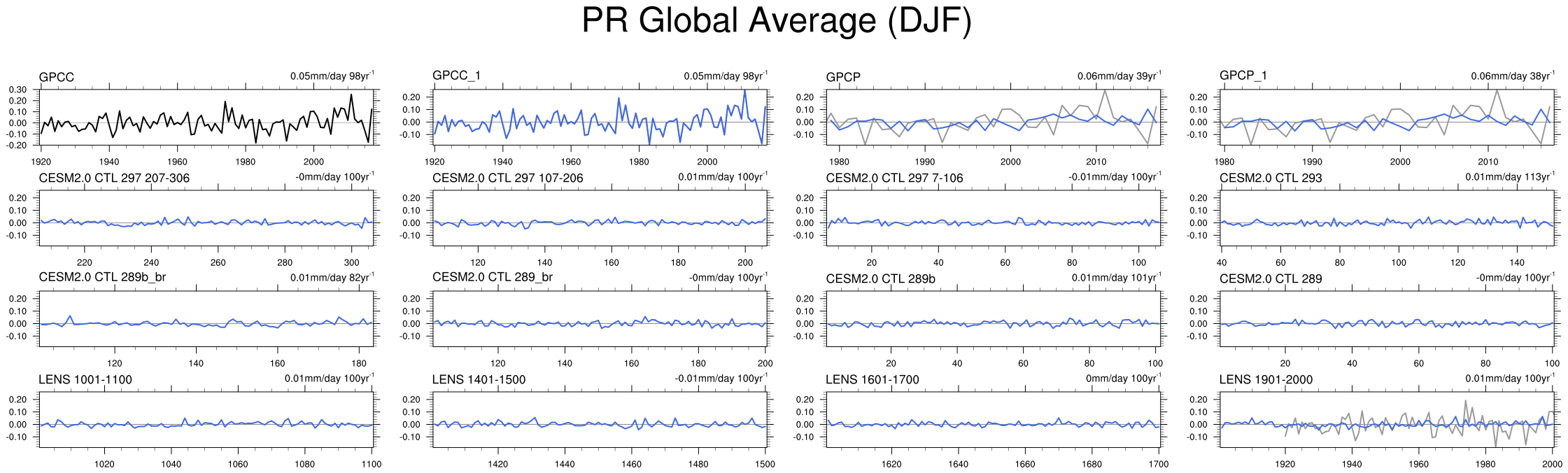Open the GPCP plot panel starting 1980
Screen dimensions: 1568x473
point(994,117)
